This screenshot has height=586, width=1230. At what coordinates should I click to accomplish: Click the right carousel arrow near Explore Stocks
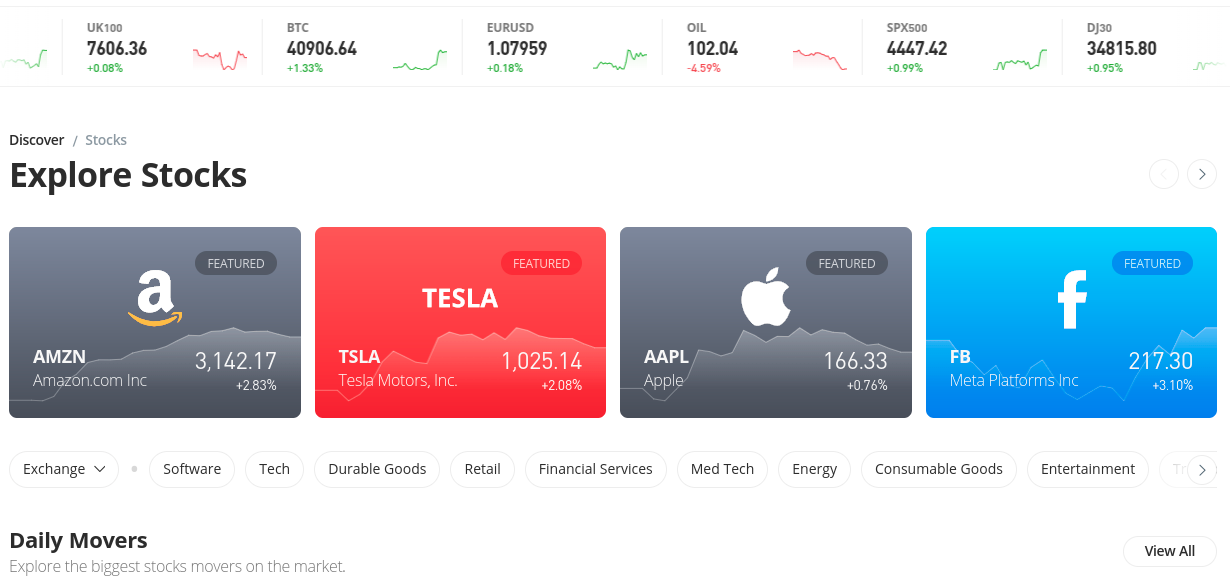(1202, 173)
